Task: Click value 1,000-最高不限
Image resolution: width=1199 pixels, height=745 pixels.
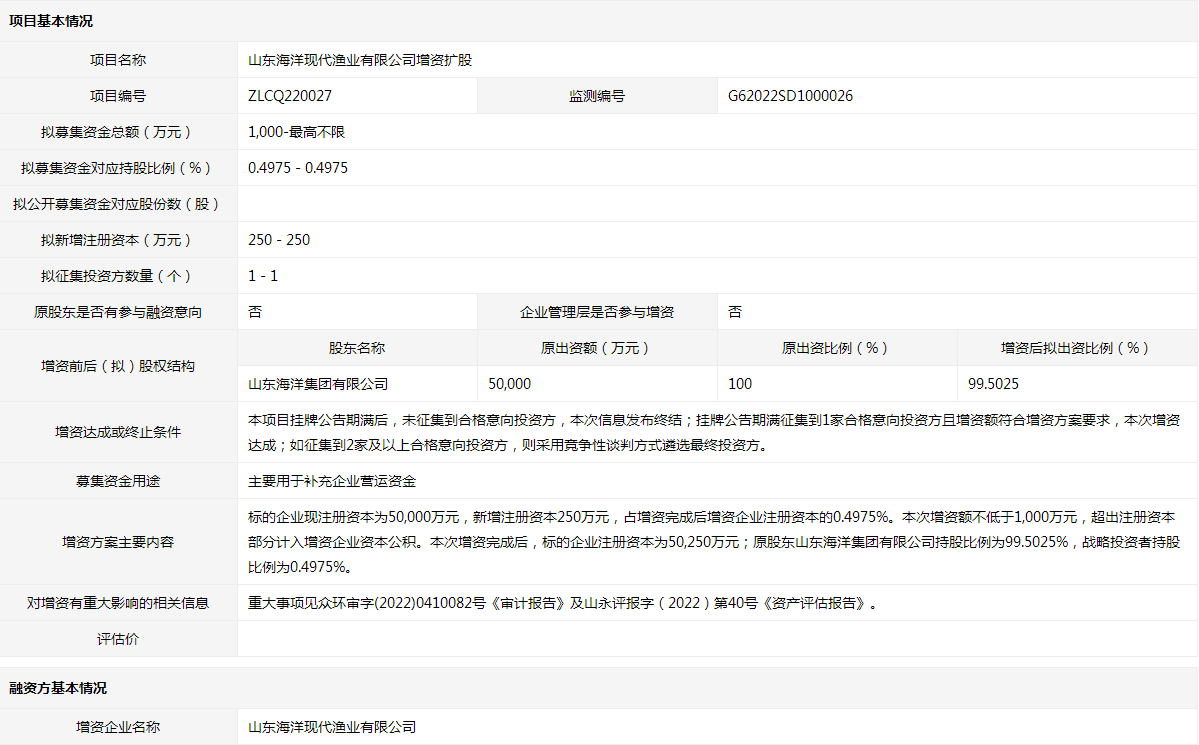Action: point(297,132)
